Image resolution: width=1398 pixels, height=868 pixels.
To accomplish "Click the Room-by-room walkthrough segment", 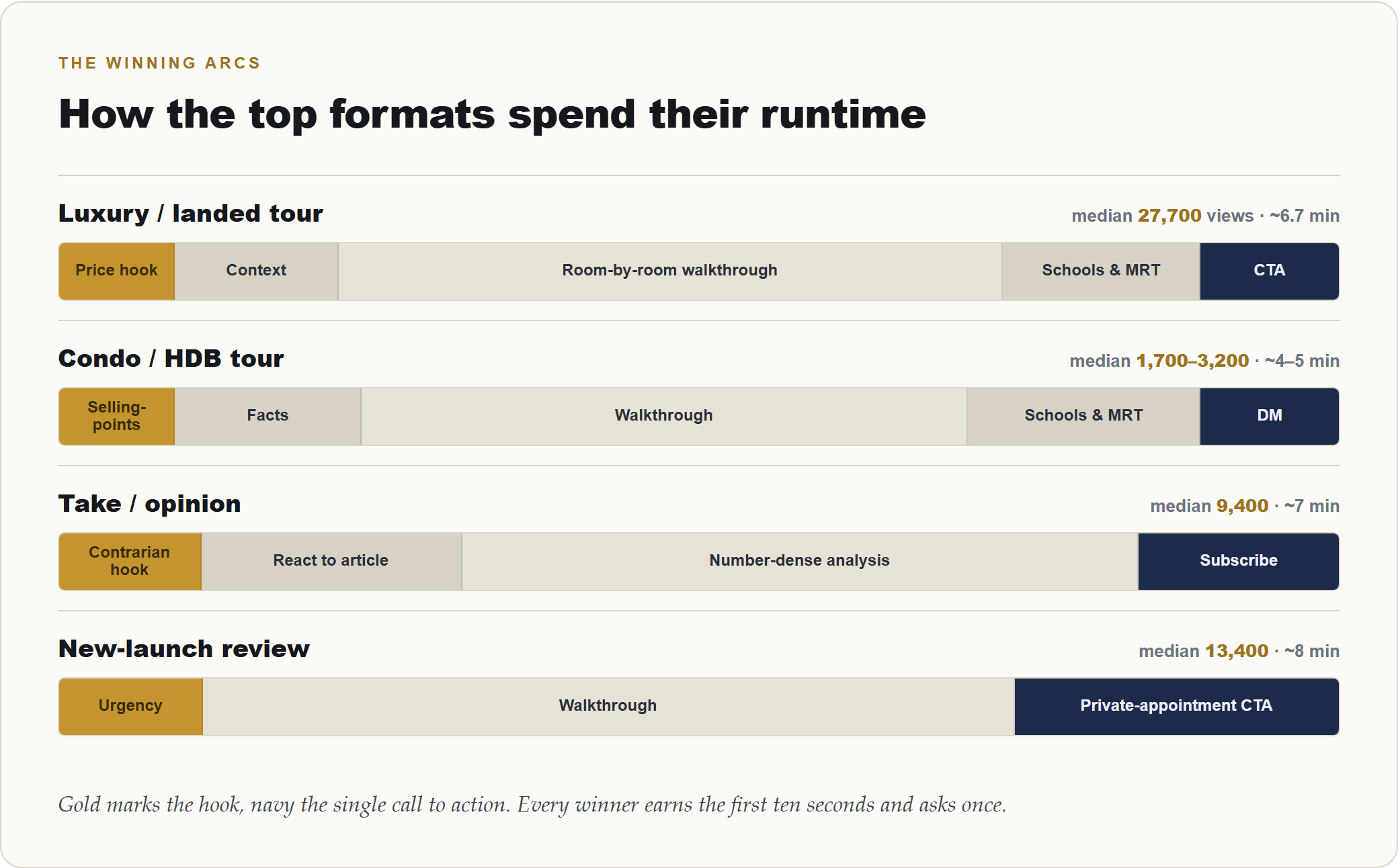I will pos(669,271).
